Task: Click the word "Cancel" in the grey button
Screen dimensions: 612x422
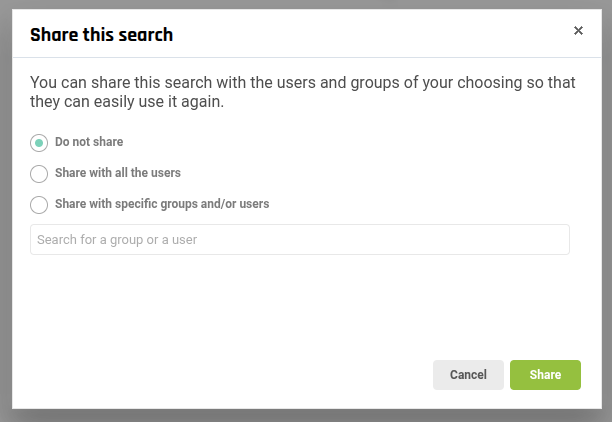Action: click(468, 375)
